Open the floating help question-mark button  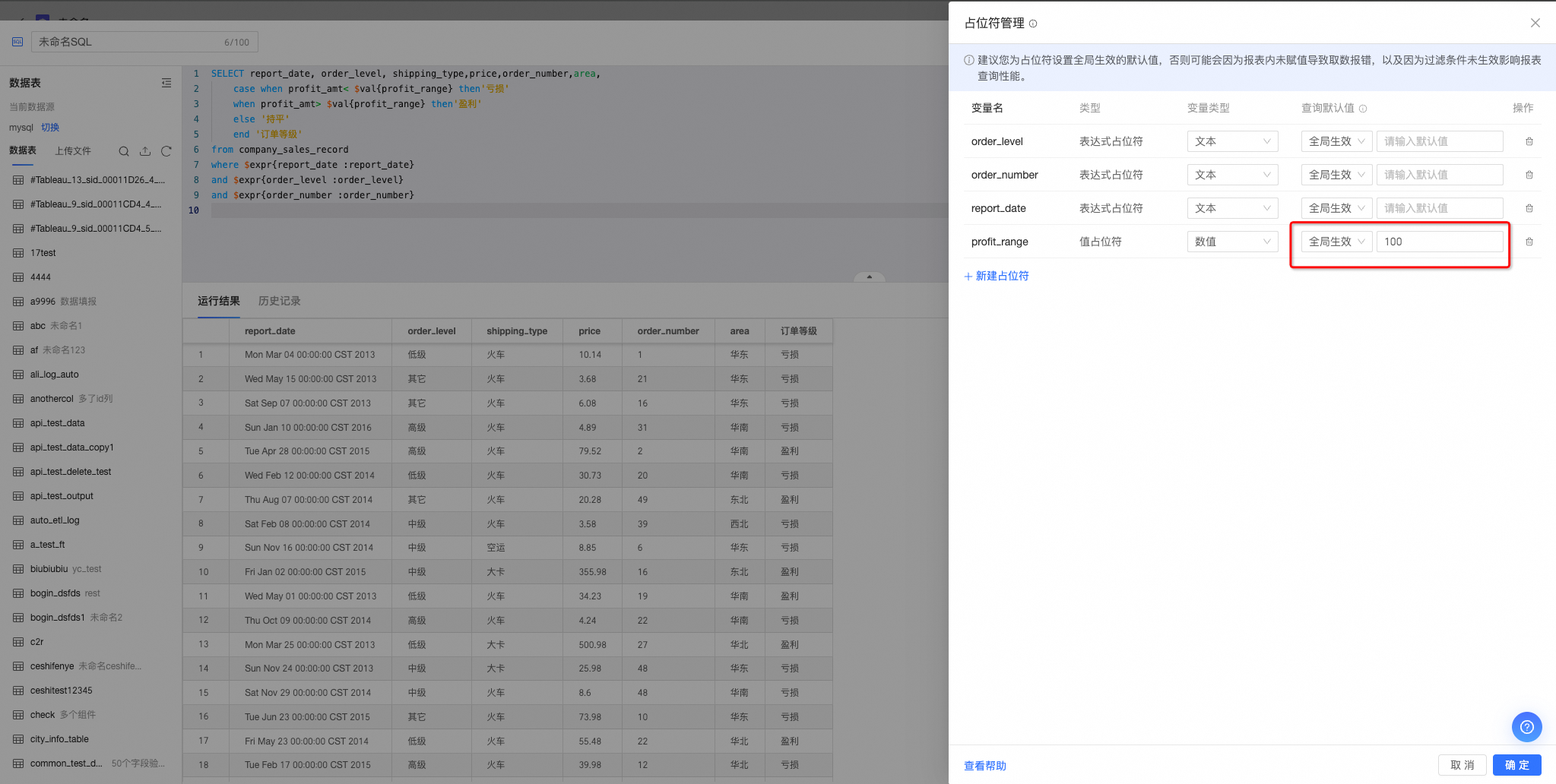tap(1526, 727)
